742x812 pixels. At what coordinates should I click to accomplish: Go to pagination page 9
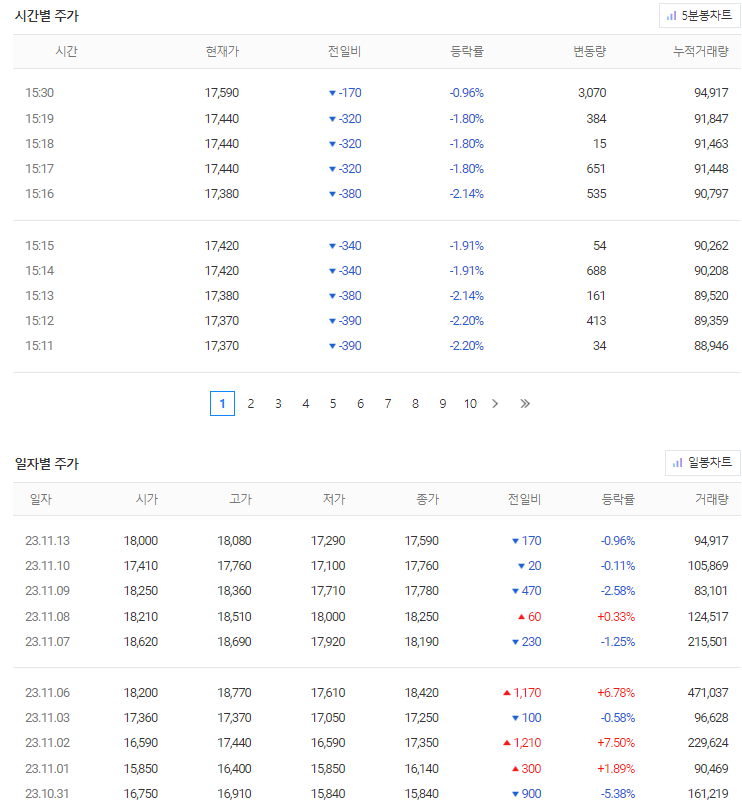443,403
